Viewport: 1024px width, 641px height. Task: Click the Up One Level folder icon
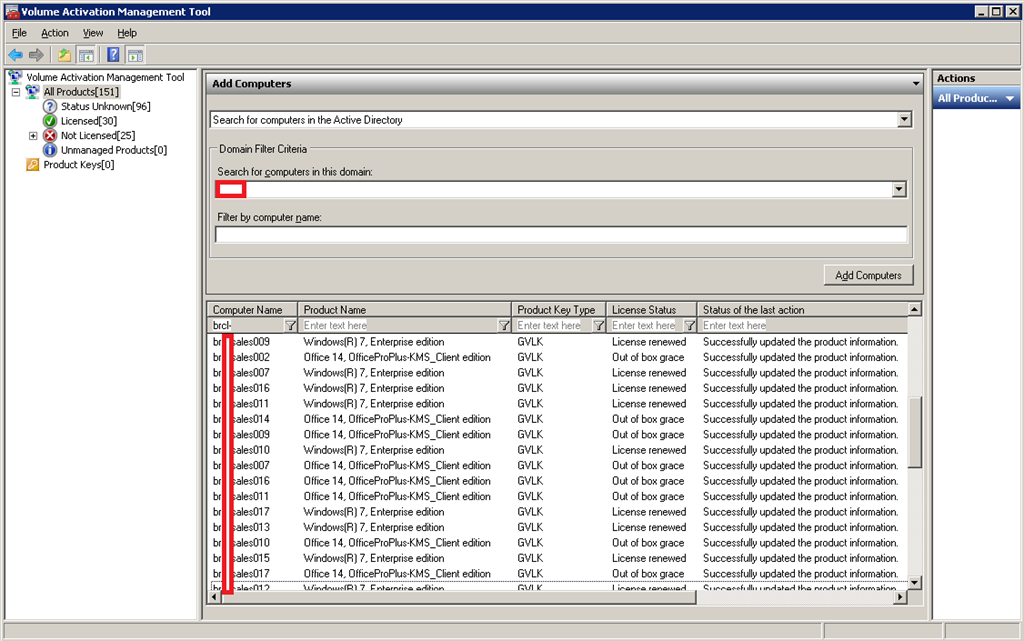(x=64, y=55)
